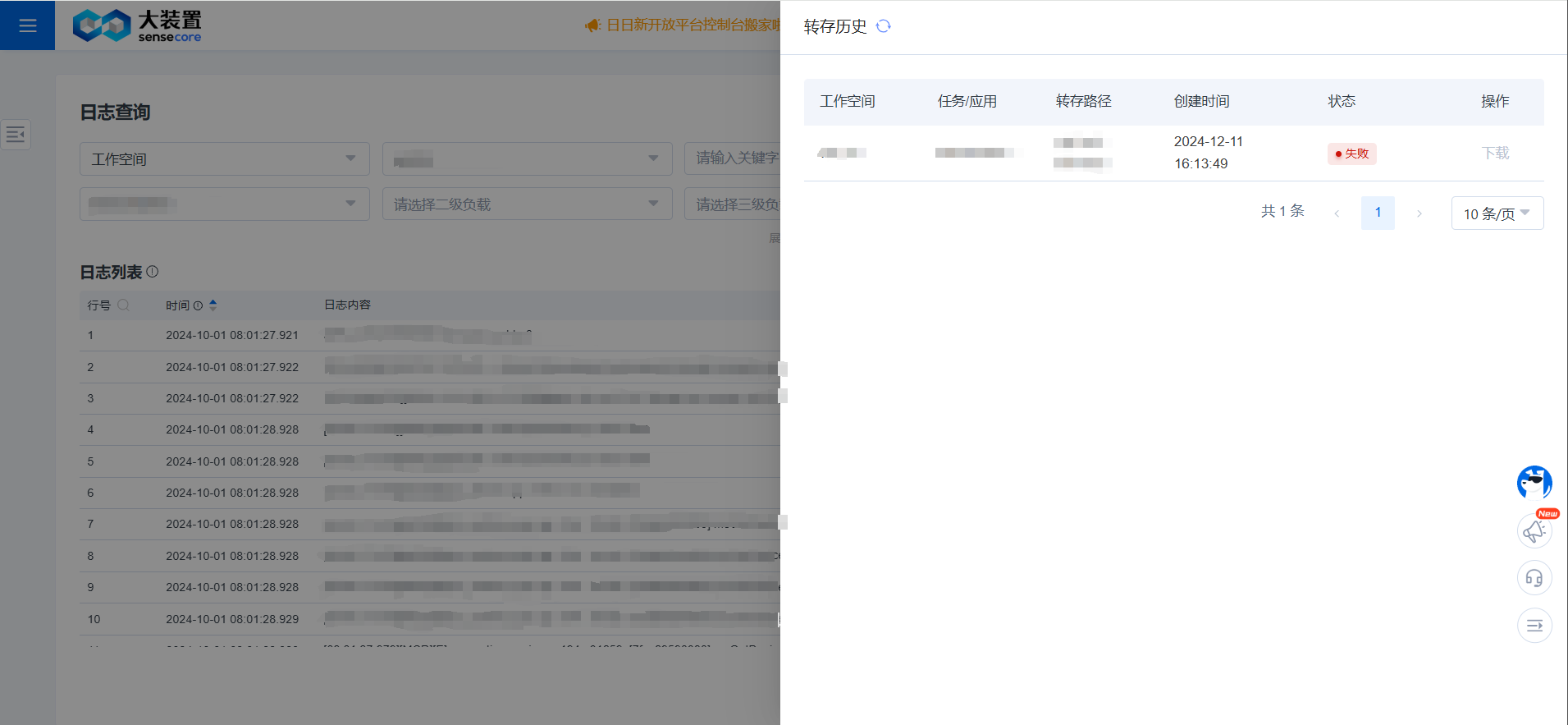Screen dimensions: 1568x725
Task: Click the 日志内容 column header
Action: click(x=348, y=305)
